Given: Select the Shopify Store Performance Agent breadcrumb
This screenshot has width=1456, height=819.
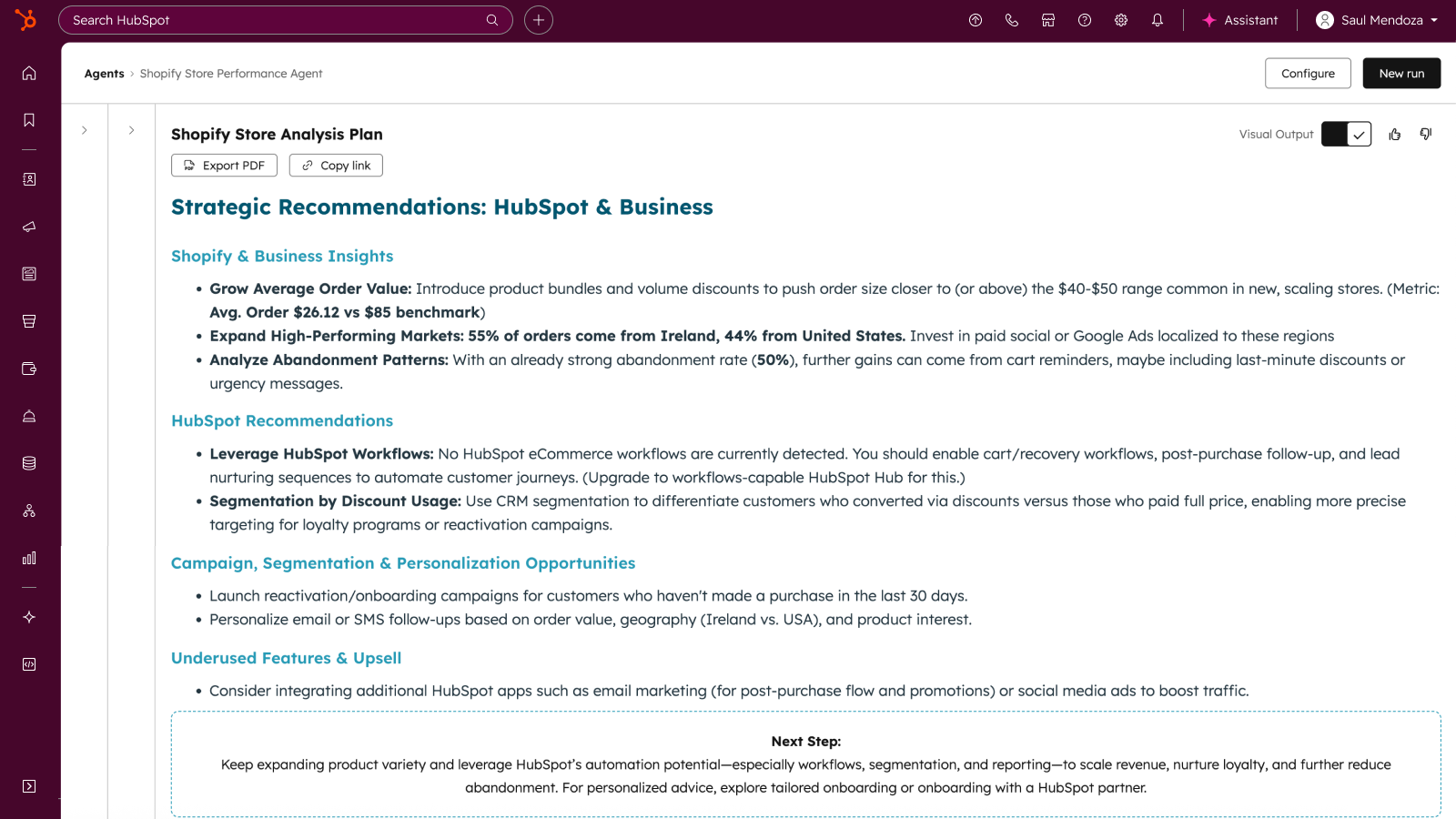Looking at the screenshot, I should pos(231,74).
